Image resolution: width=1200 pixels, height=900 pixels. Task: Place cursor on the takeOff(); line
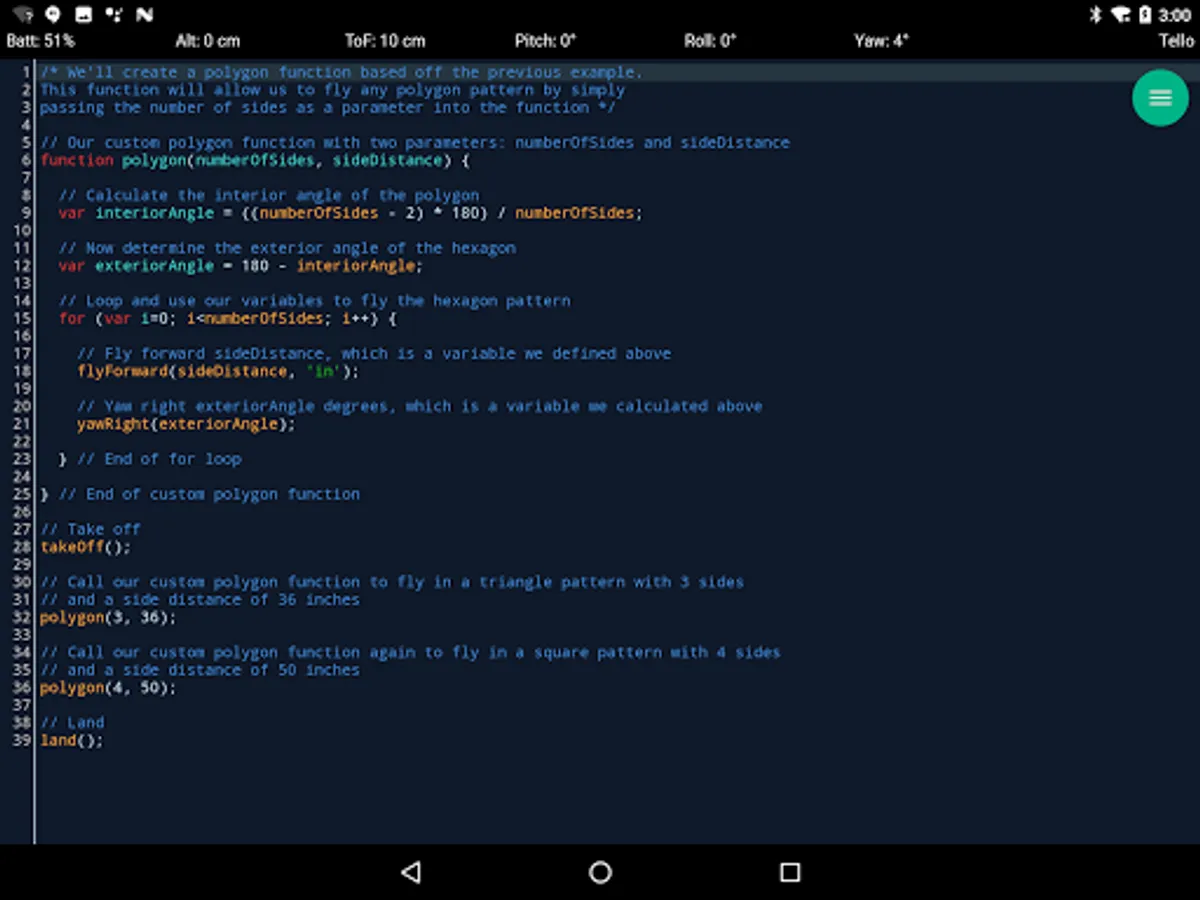(85, 547)
